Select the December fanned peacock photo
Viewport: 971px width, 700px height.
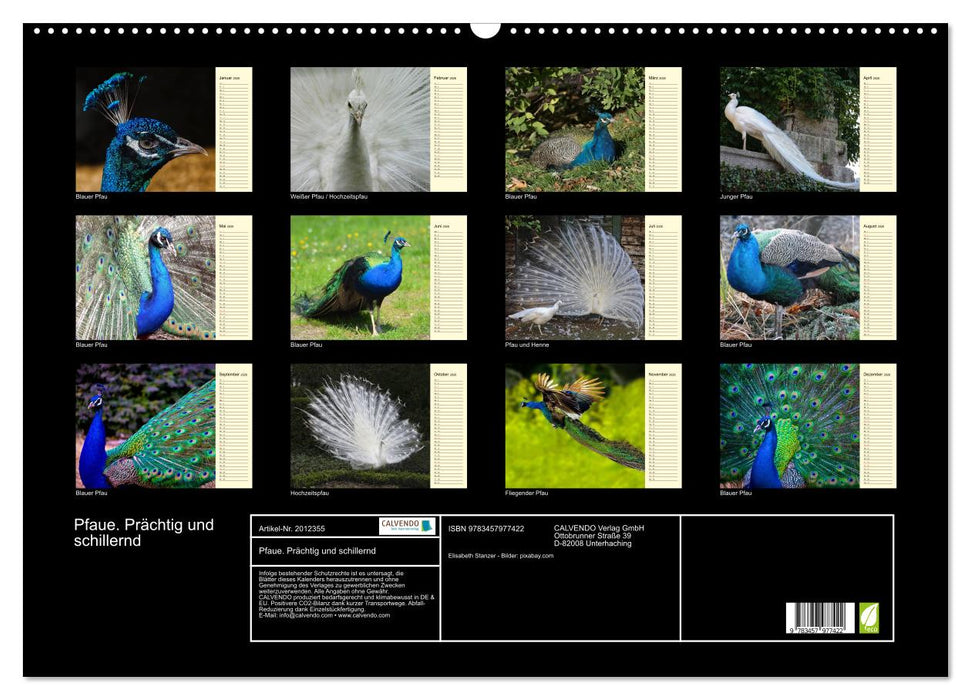pyautogui.click(x=790, y=426)
